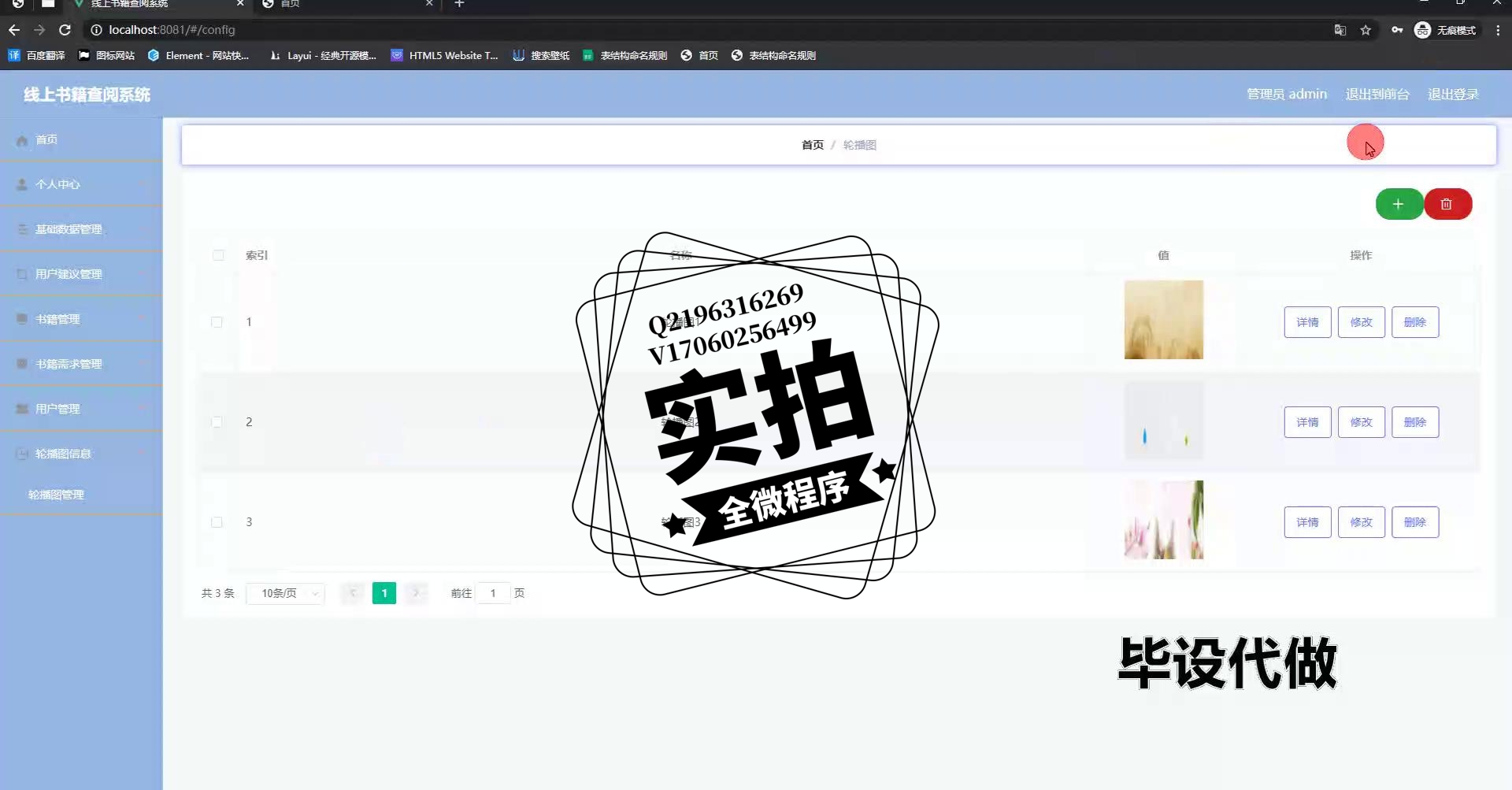Click previous page arrow in pagination

tap(353, 593)
